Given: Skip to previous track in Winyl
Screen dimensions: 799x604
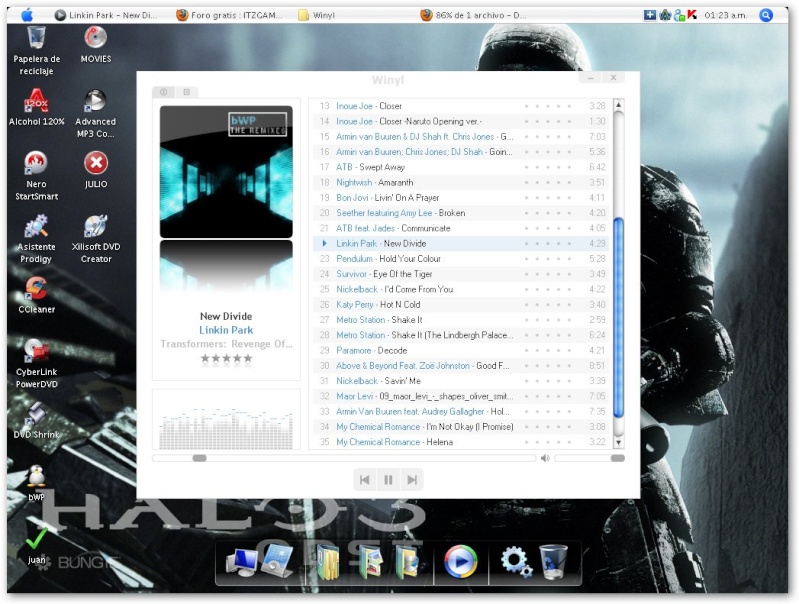Looking at the screenshot, I should pyautogui.click(x=365, y=480).
